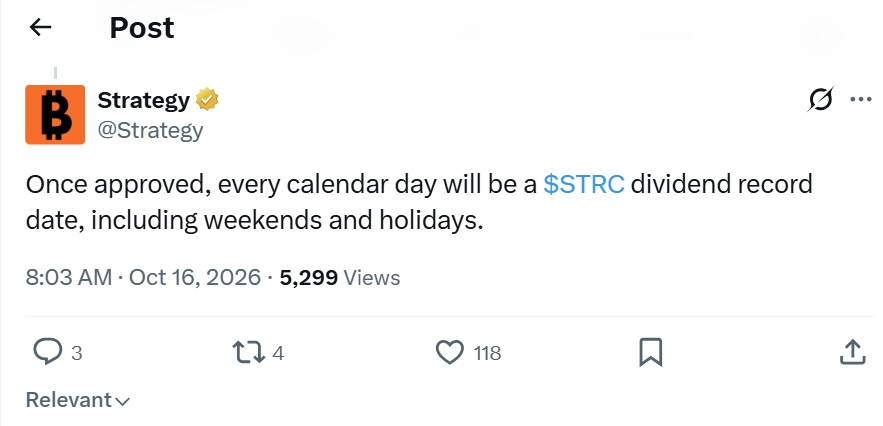Click the Grok slash icon on the post
Image resolution: width=883 pixels, height=426 pixels.
[820, 100]
